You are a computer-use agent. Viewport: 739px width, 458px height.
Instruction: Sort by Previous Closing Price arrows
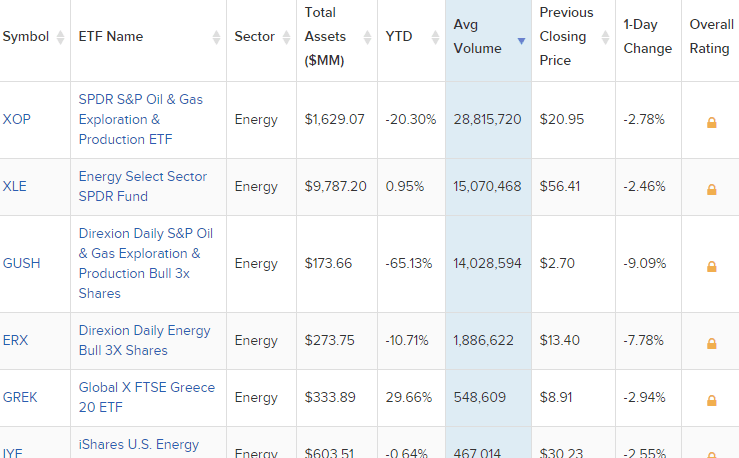(606, 37)
